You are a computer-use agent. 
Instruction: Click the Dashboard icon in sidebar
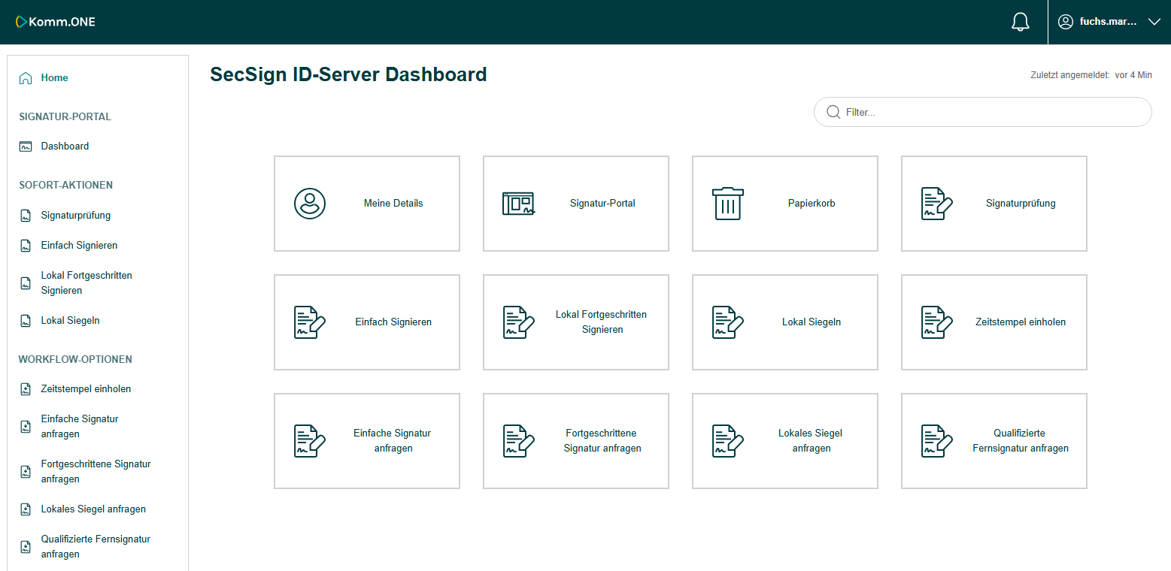click(25, 146)
